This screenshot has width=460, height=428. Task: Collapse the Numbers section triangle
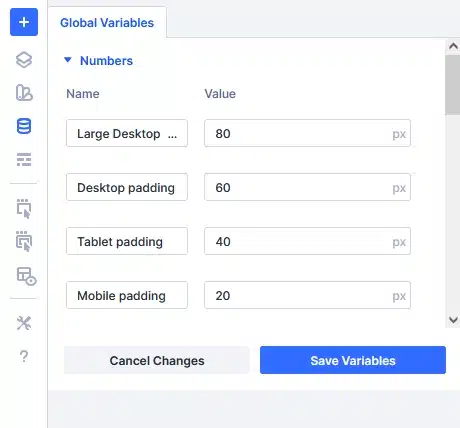click(68, 60)
